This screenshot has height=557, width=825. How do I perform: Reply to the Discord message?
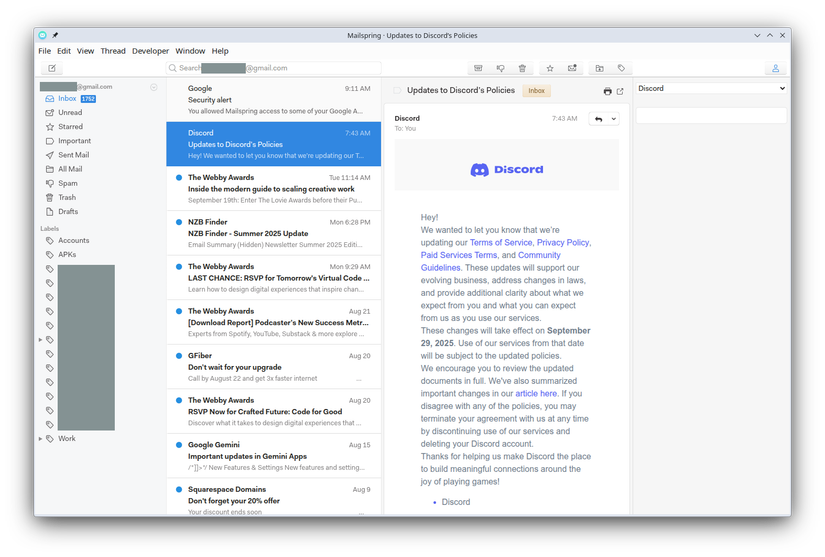pyautogui.click(x=599, y=119)
